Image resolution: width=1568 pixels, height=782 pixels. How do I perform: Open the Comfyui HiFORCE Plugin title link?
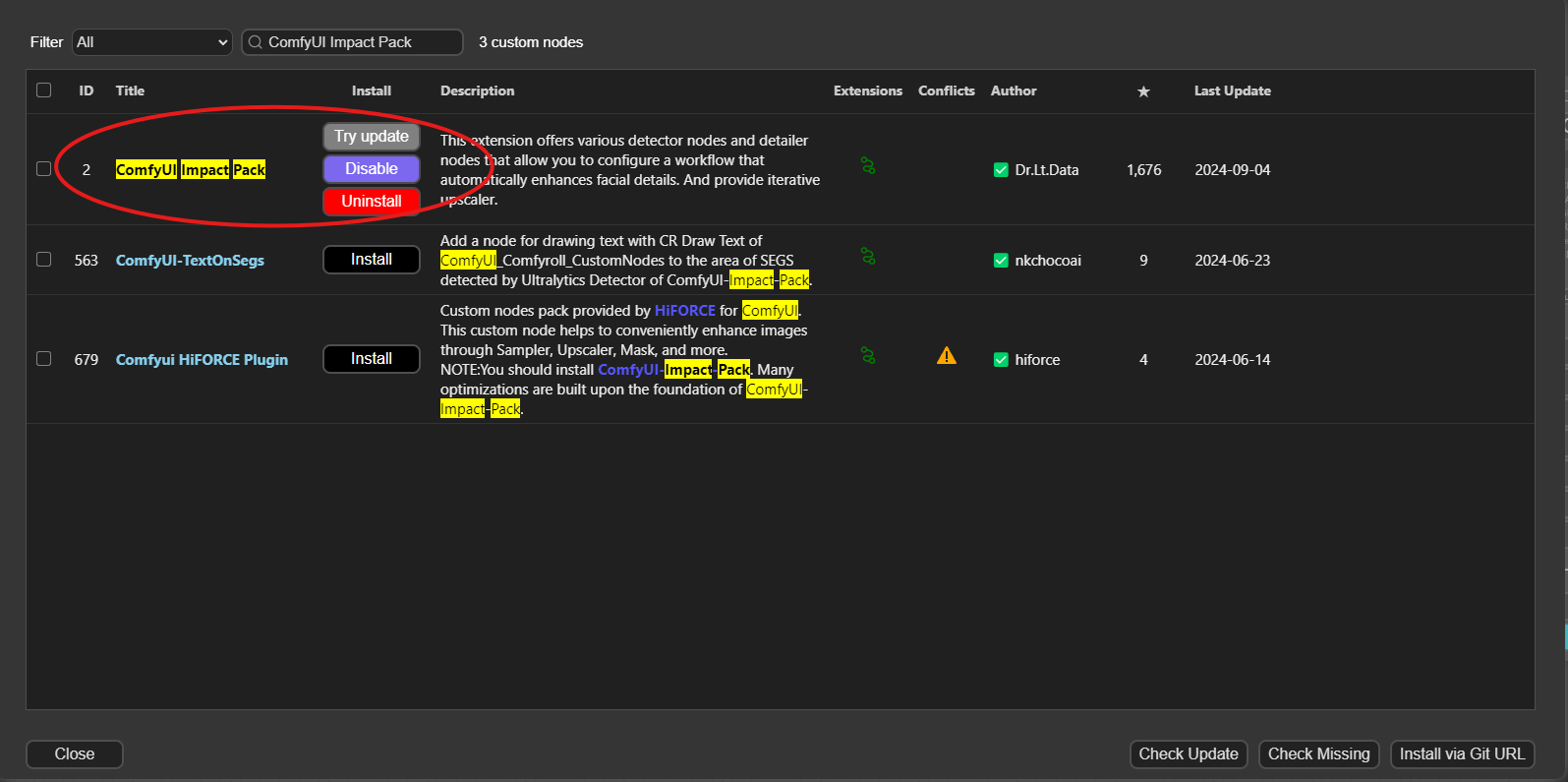202,360
